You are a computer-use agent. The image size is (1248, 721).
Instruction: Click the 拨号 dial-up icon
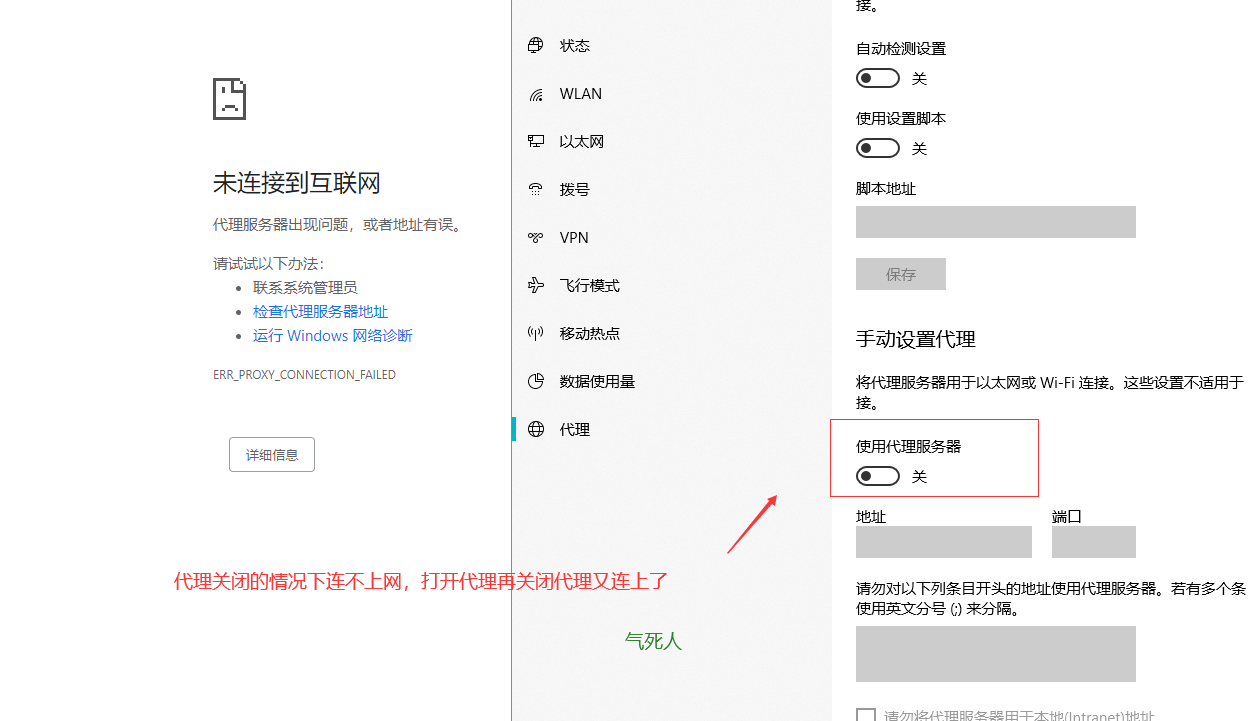pyautogui.click(x=536, y=190)
